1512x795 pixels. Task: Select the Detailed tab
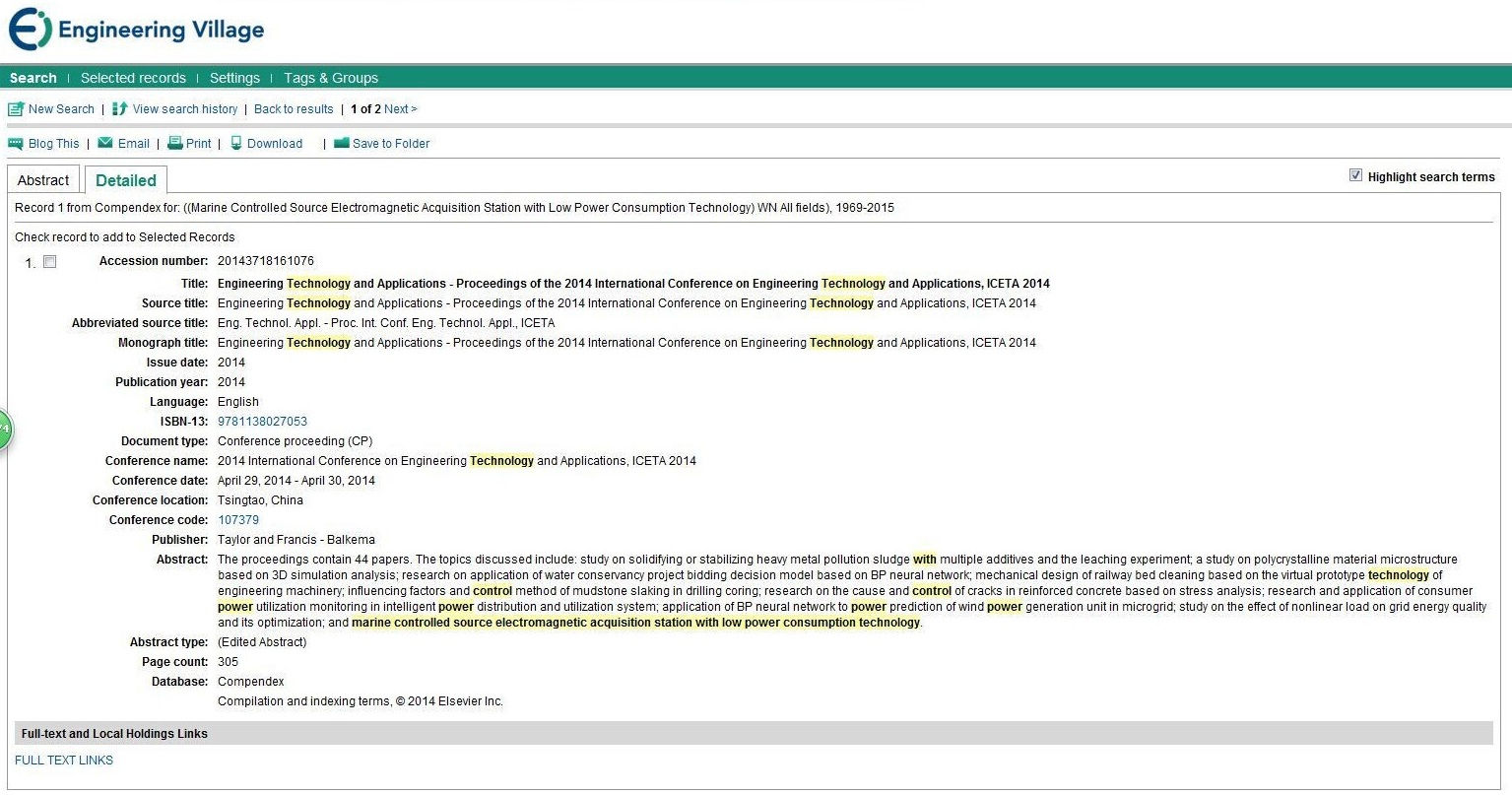point(126,180)
